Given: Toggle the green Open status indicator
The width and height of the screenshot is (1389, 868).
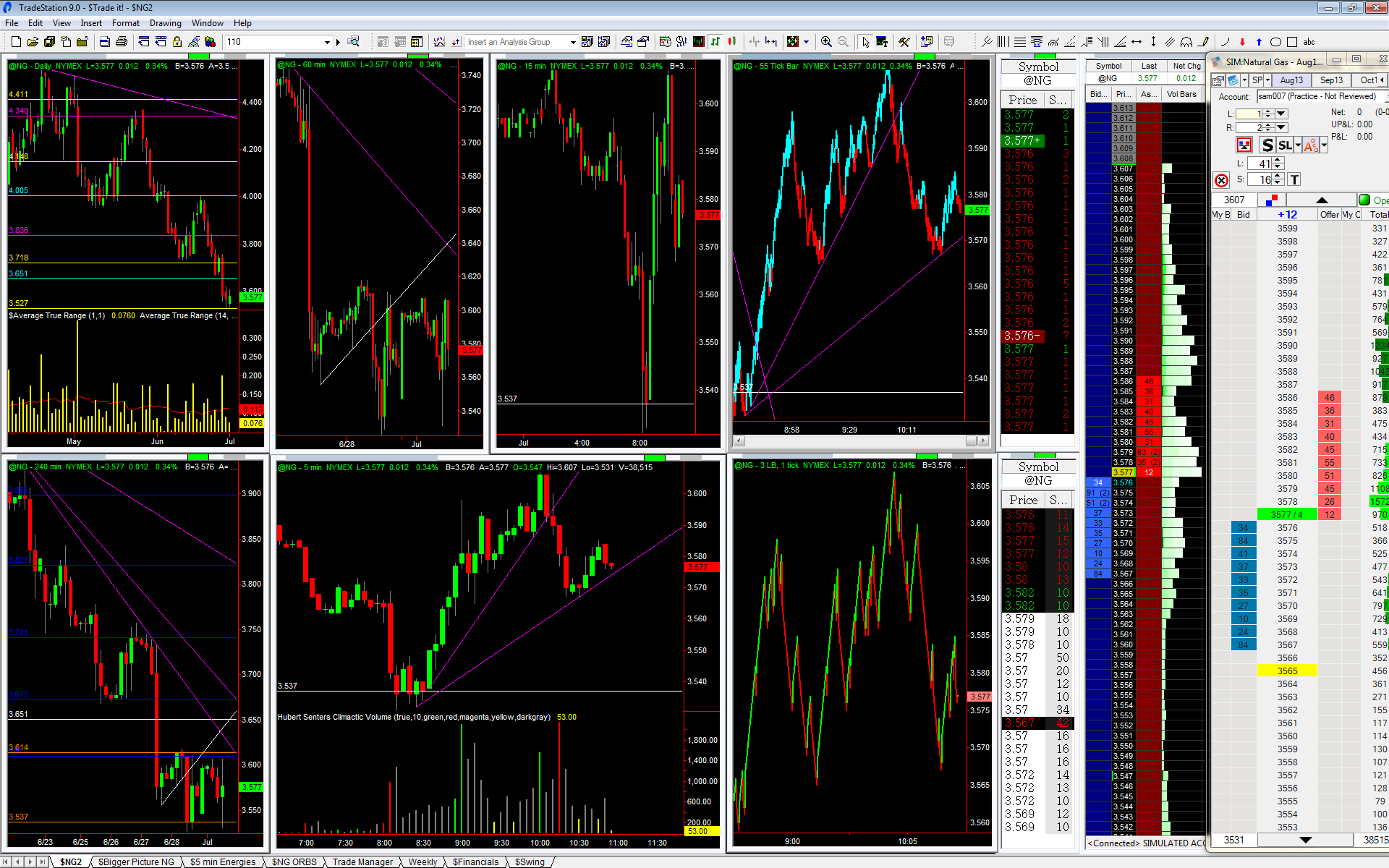Looking at the screenshot, I should (1364, 200).
